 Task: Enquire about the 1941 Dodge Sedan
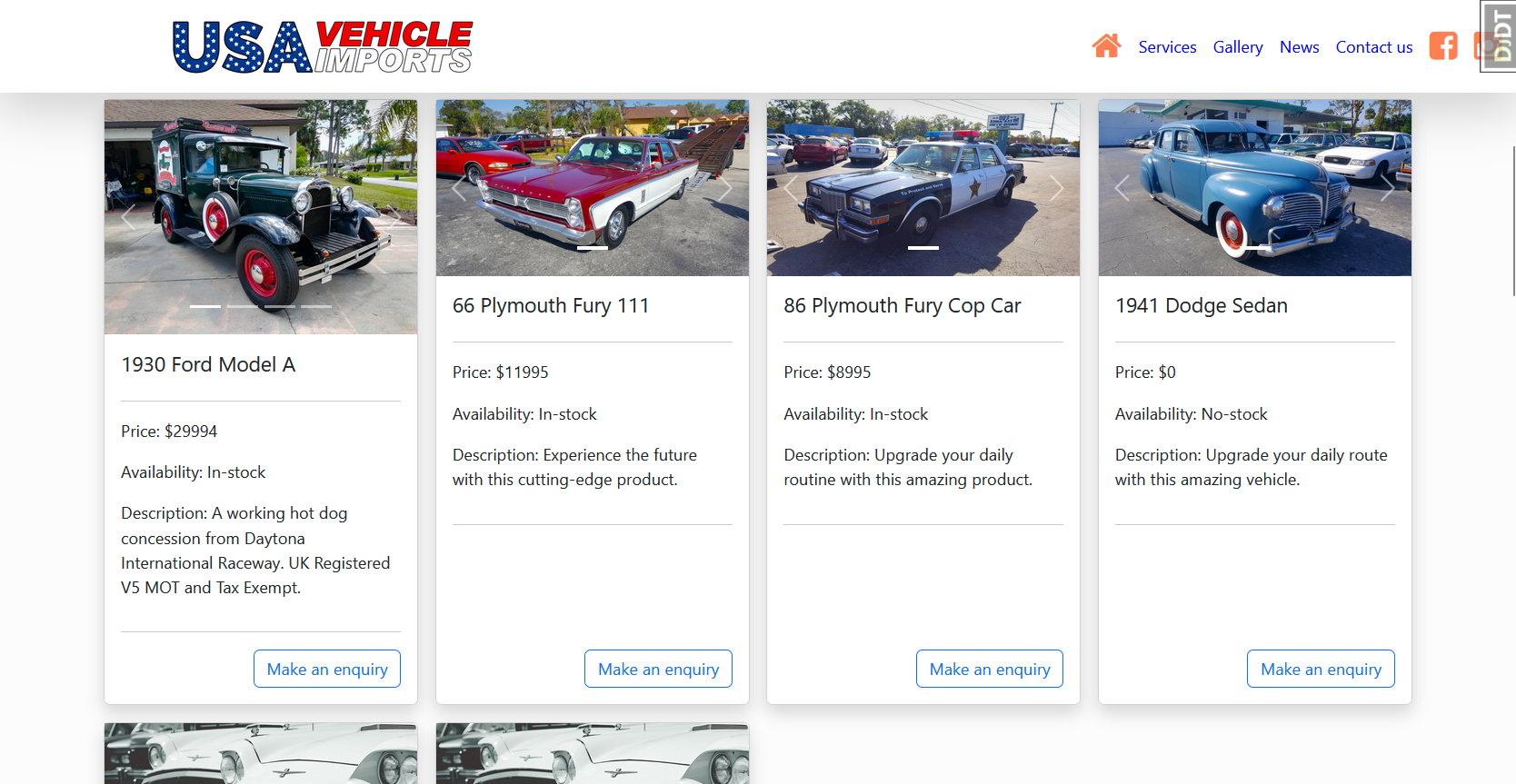[1321, 669]
